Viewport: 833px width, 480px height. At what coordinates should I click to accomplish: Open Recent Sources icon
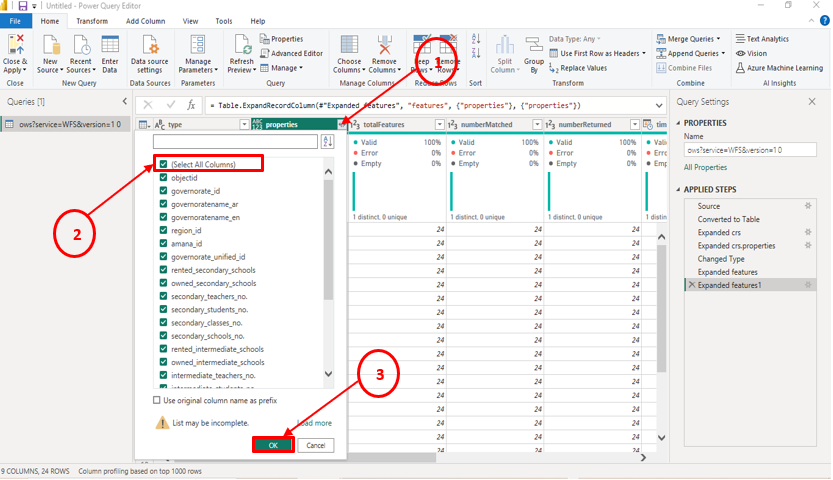tap(81, 45)
